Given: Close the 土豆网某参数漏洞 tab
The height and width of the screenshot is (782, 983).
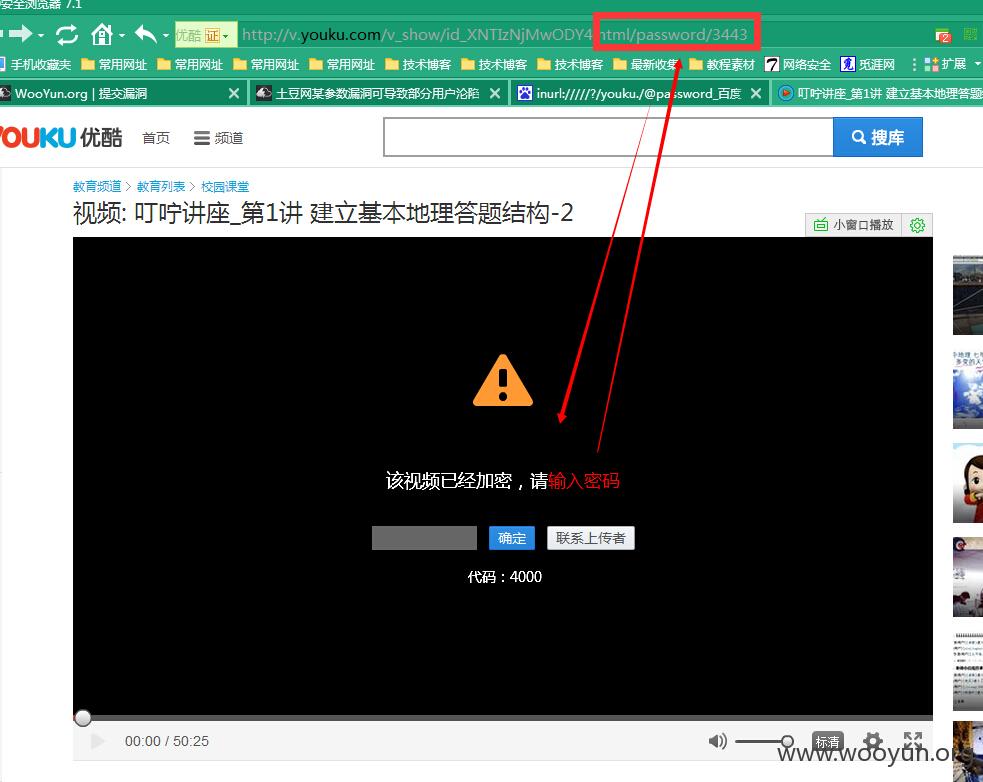Looking at the screenshot, I should (495, 93).
